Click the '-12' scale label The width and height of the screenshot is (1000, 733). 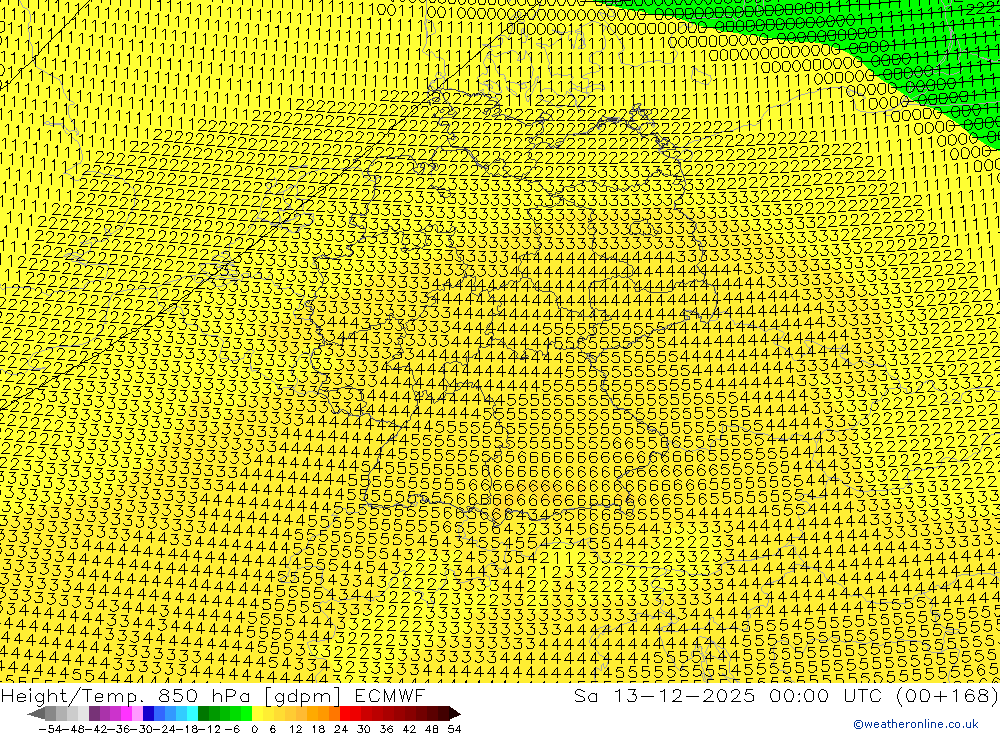[209, 729]
